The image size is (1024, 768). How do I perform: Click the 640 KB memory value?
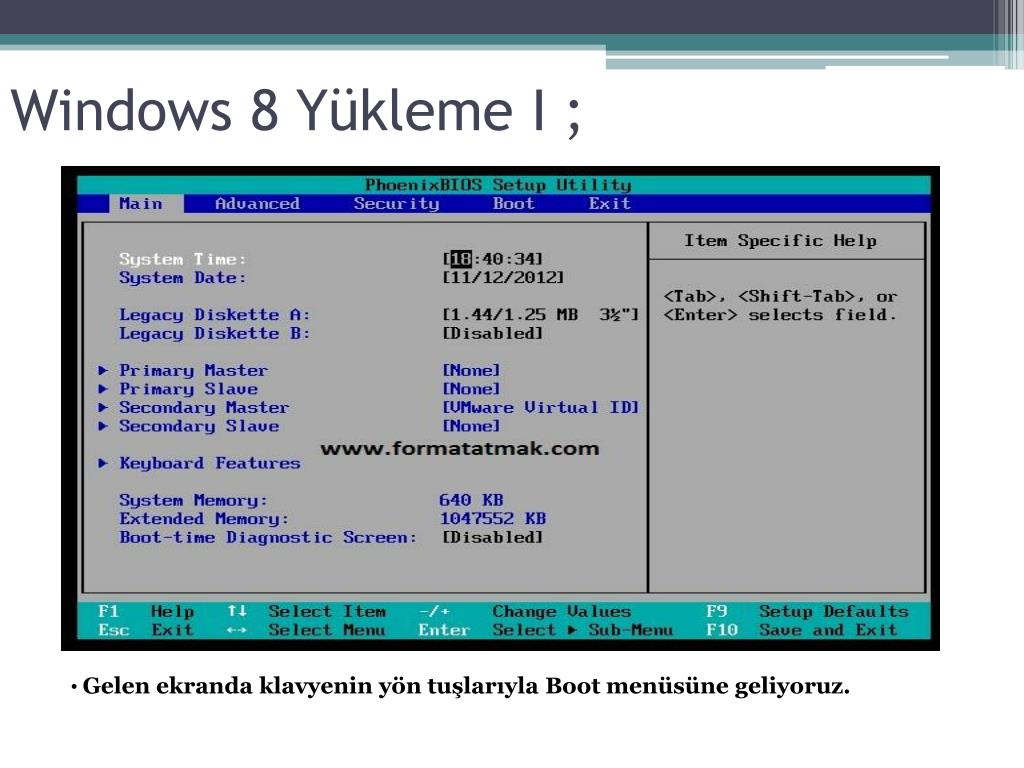tap(471, 500)
